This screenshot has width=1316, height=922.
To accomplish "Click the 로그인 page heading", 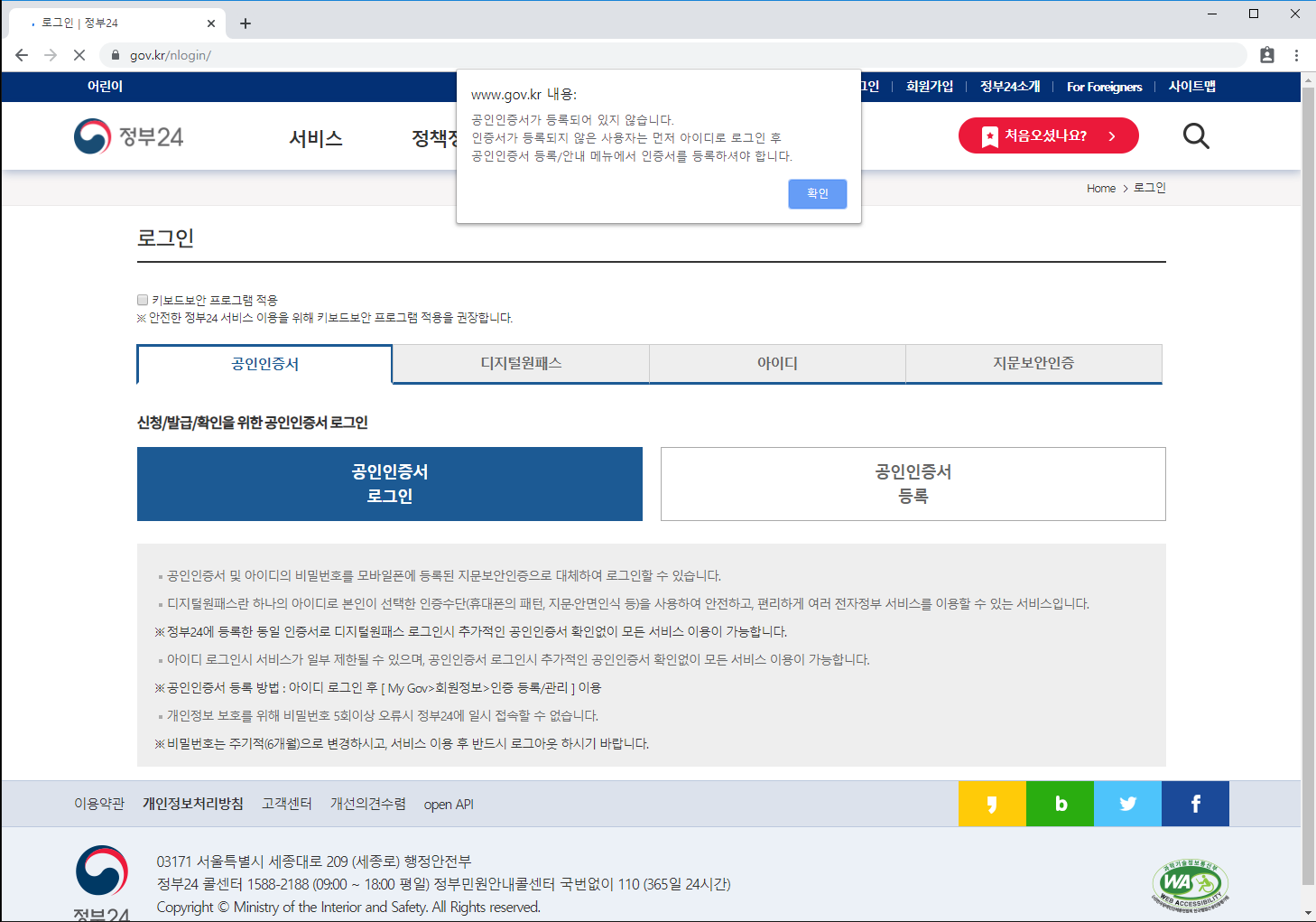I will [166, 238].
